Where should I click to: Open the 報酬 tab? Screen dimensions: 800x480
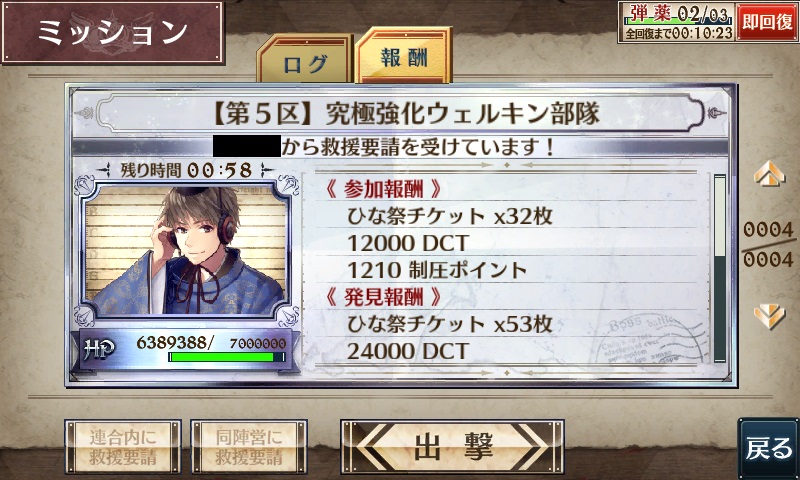point(404,56)
